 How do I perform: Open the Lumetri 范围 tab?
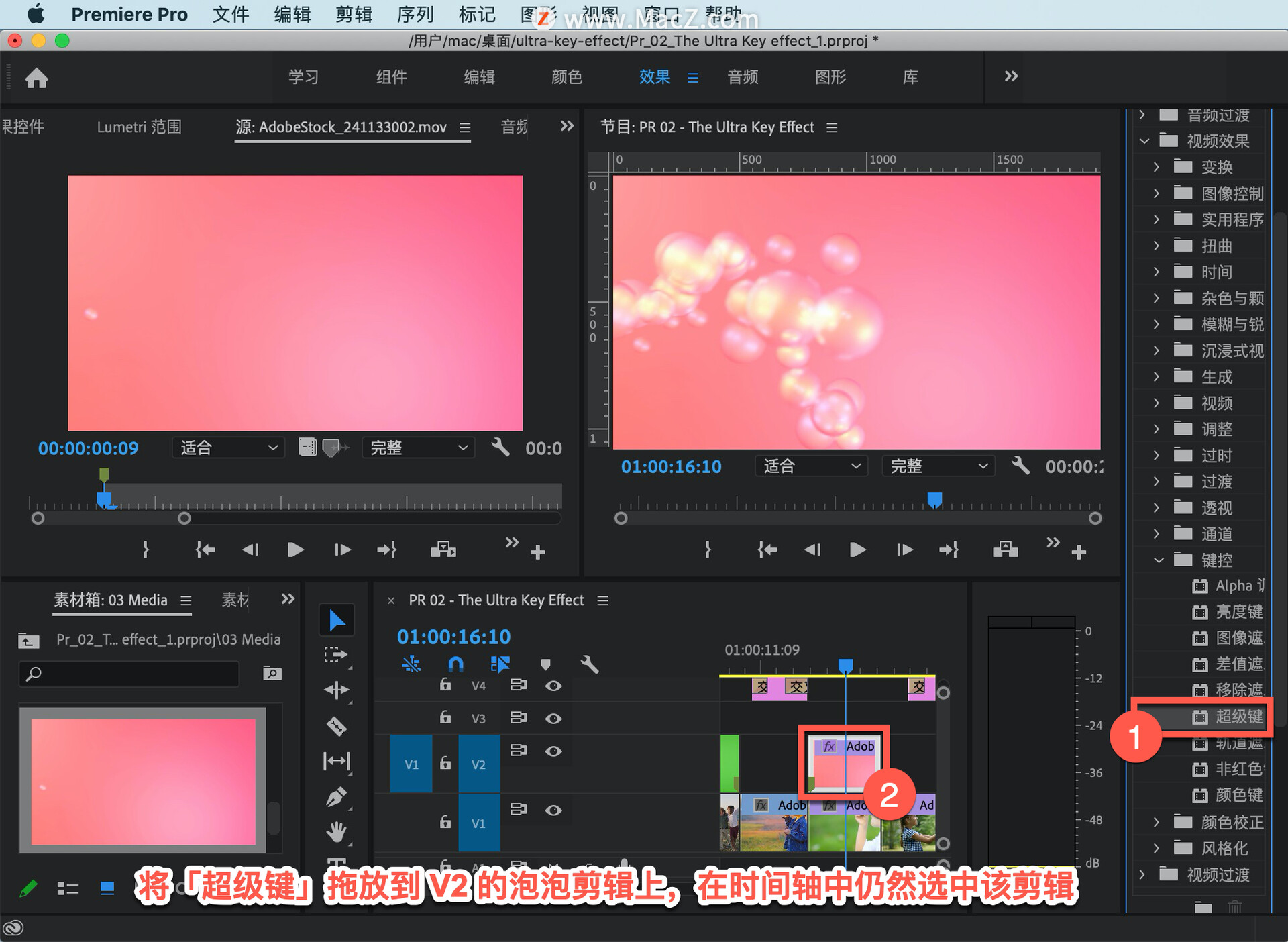point(140,127)
